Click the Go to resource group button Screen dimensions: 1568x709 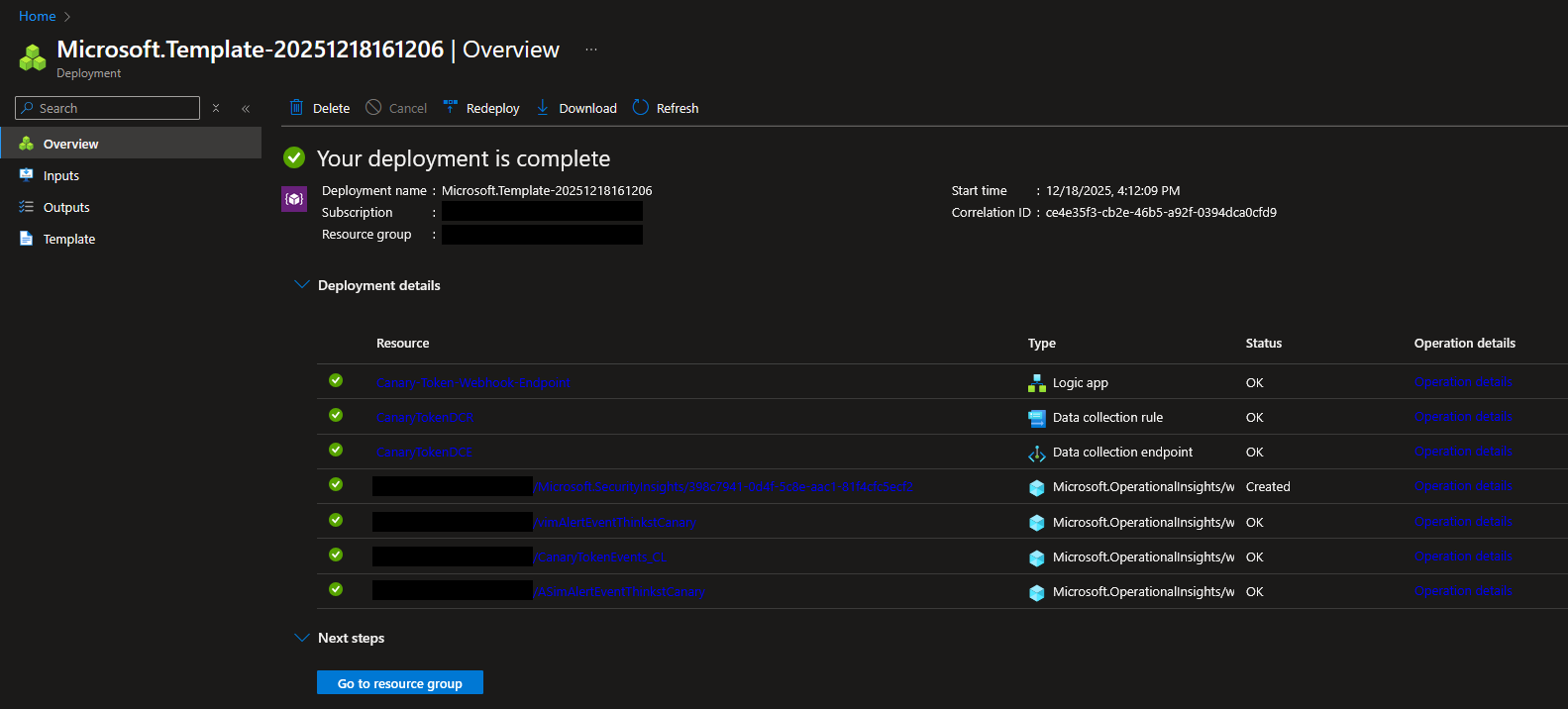(400, 683)
